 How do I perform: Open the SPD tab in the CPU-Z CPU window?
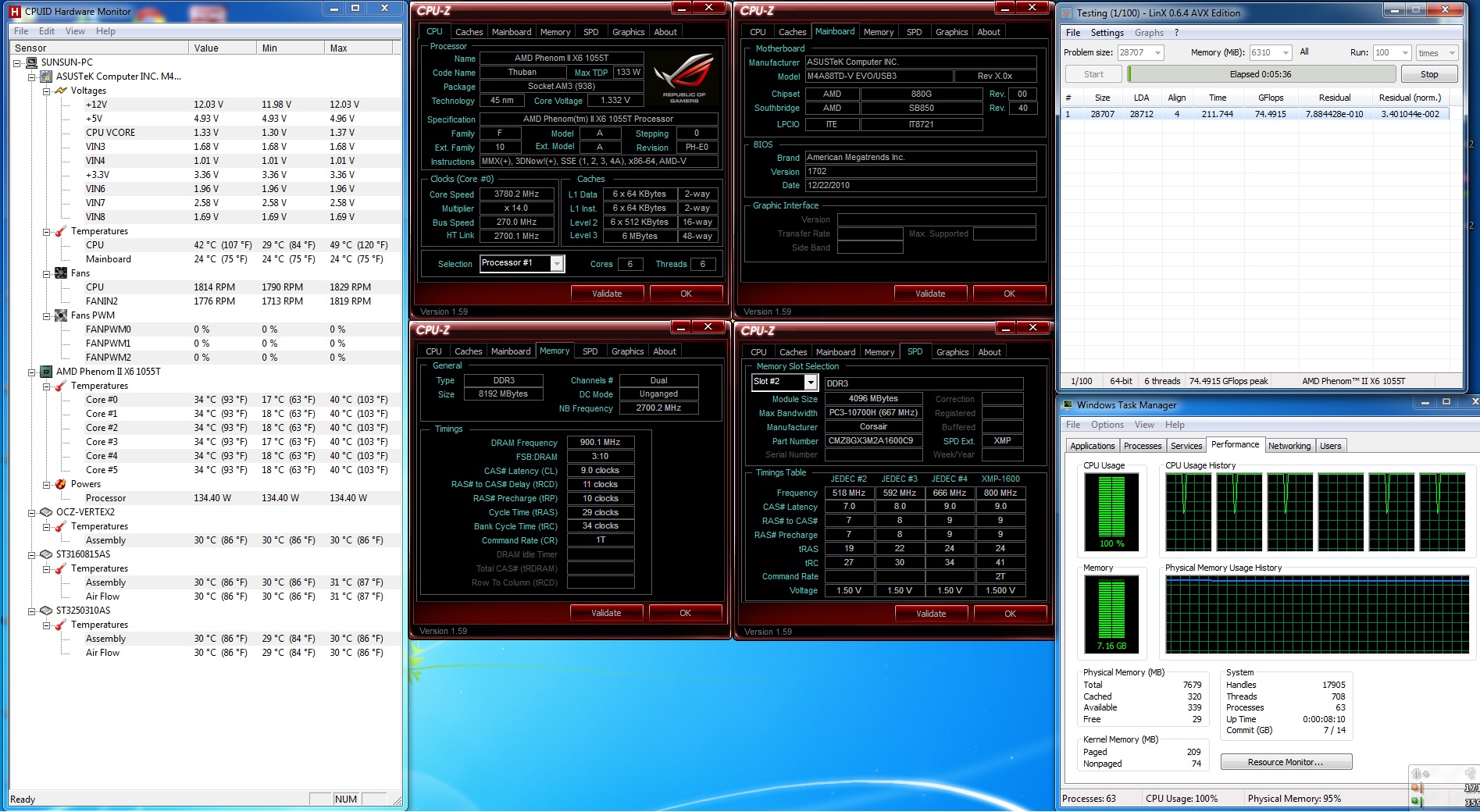point(591,32)
